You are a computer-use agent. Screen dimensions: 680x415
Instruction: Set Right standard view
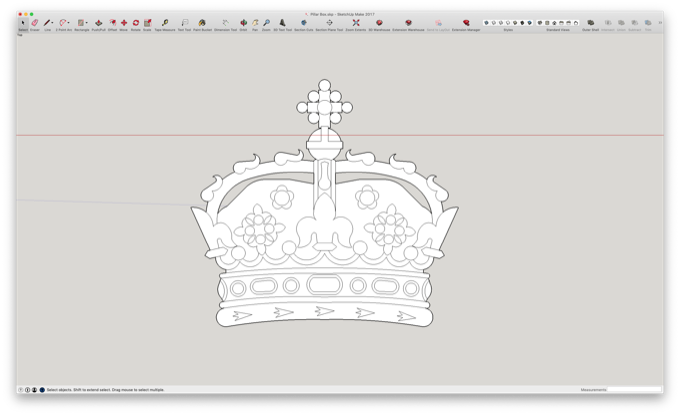click(562, 23)
